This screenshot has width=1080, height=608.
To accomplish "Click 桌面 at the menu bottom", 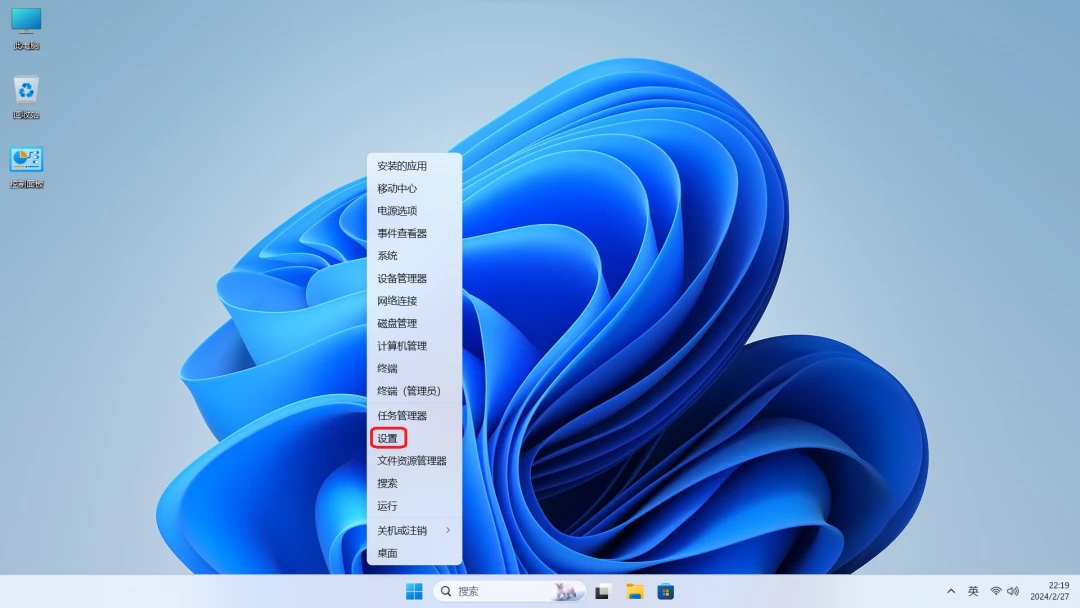I will (x=414, y=553).
